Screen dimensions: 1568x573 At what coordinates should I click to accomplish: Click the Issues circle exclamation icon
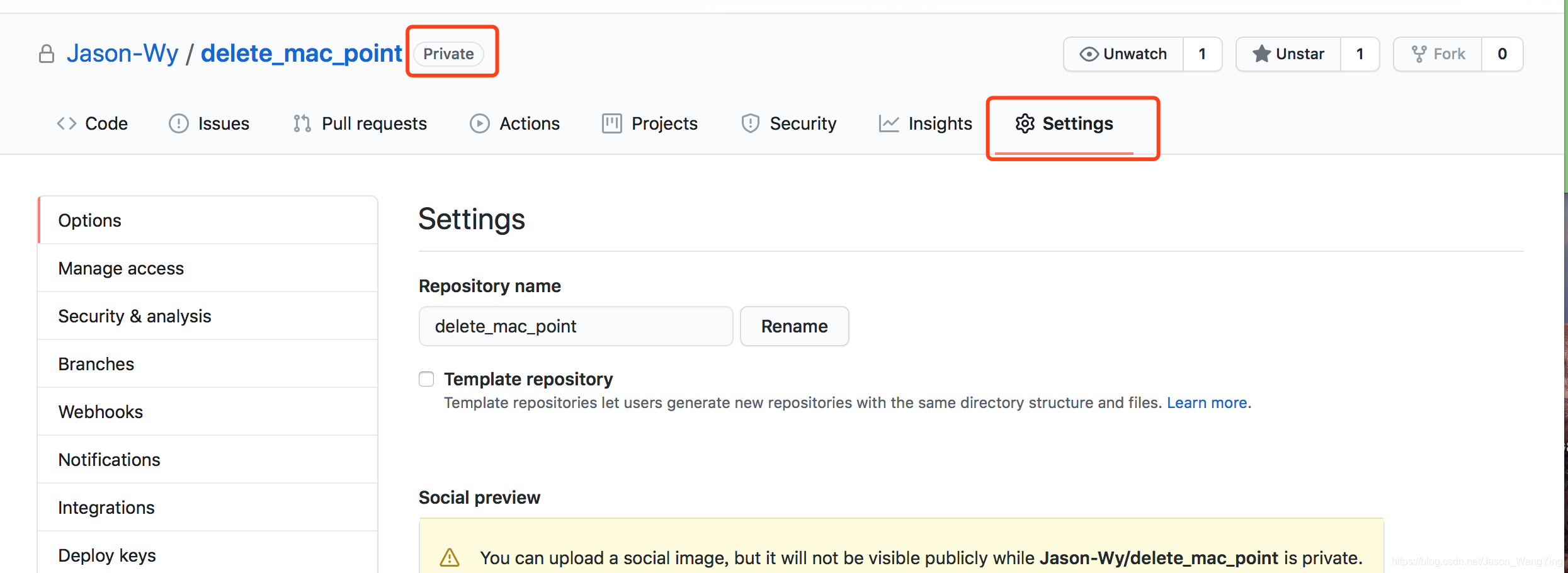[x=179, y=123]
